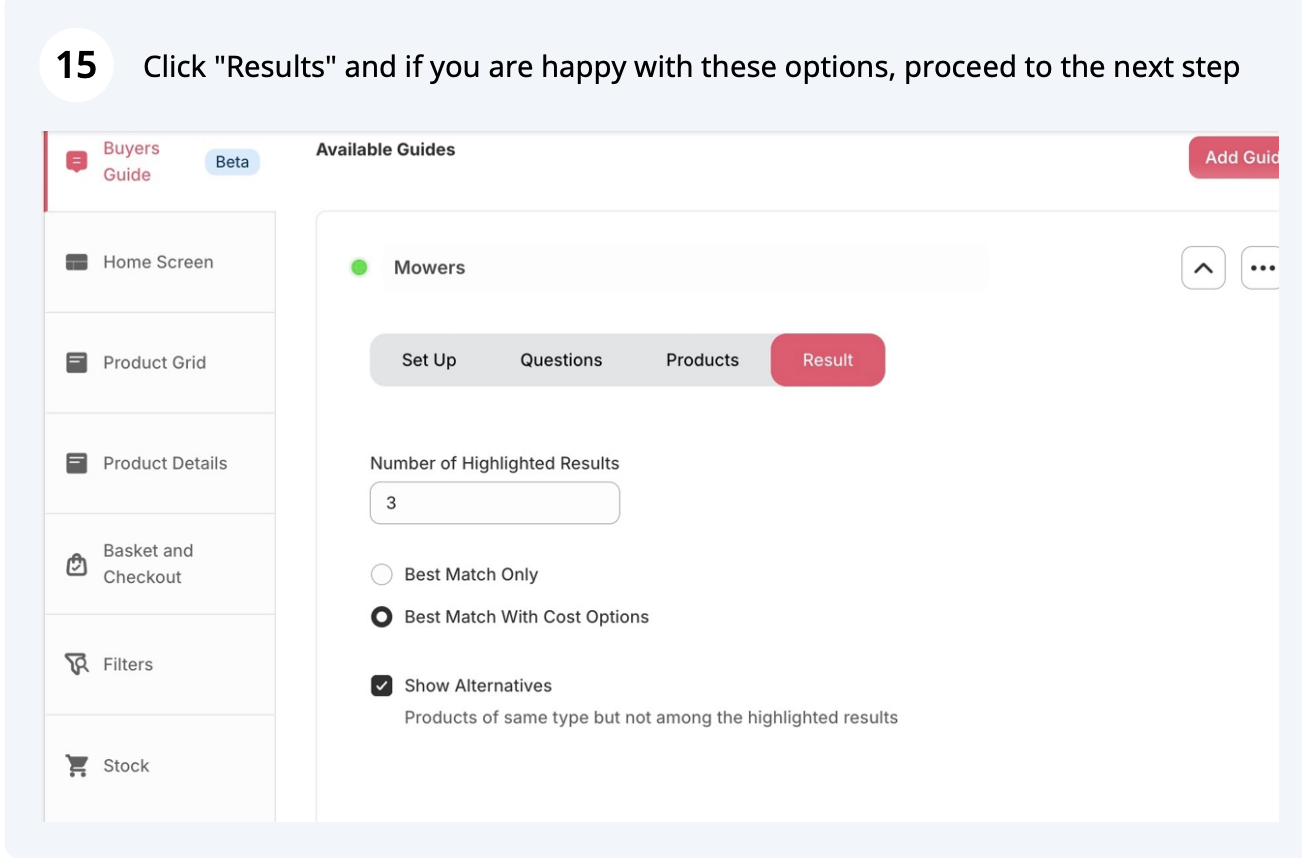Click the green status dot beside Mowers

(x=359, y=268)
